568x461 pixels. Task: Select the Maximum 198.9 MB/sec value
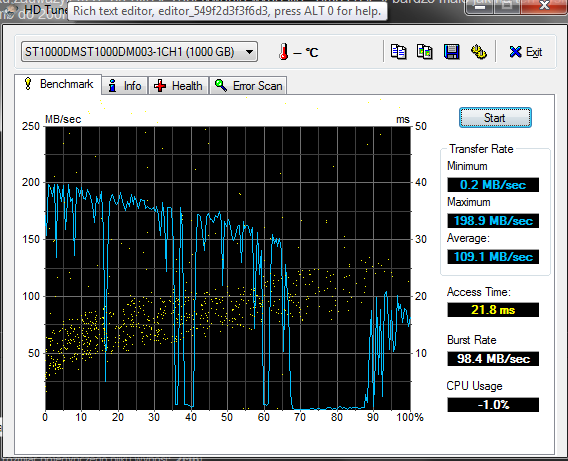click(x=493, y=221)
